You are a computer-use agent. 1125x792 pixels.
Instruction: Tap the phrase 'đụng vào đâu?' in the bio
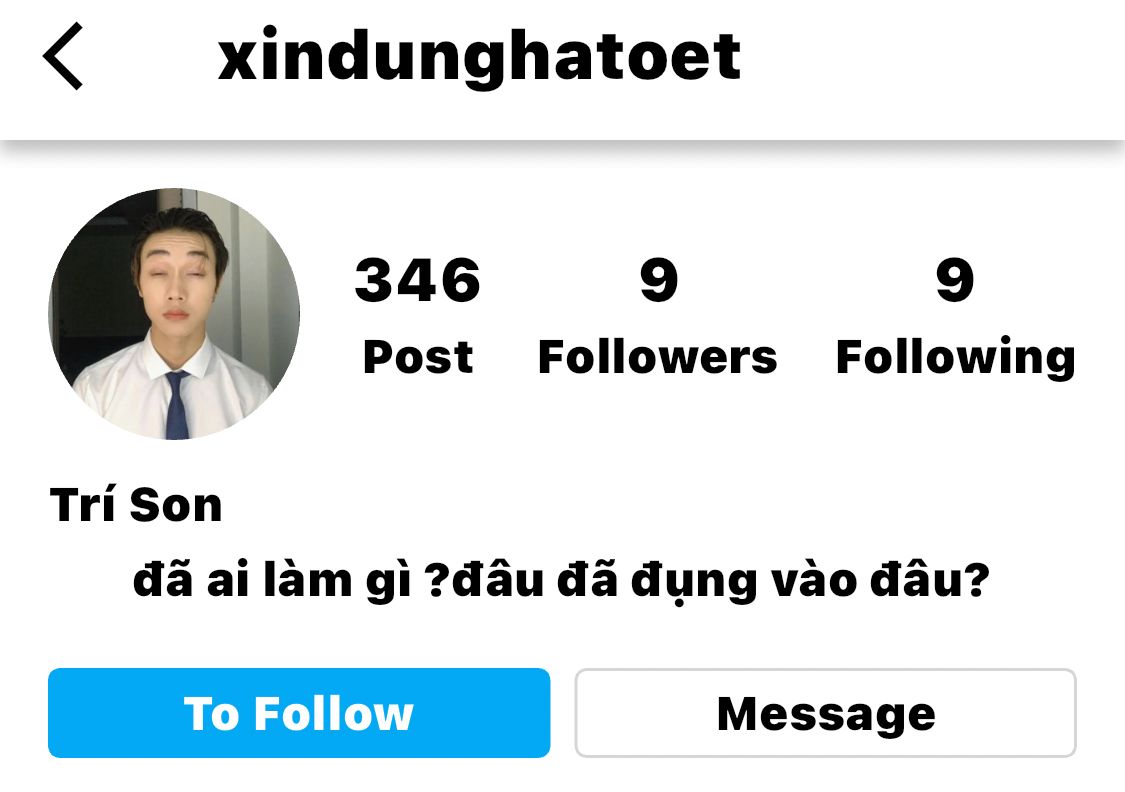(x=811, y=581)
